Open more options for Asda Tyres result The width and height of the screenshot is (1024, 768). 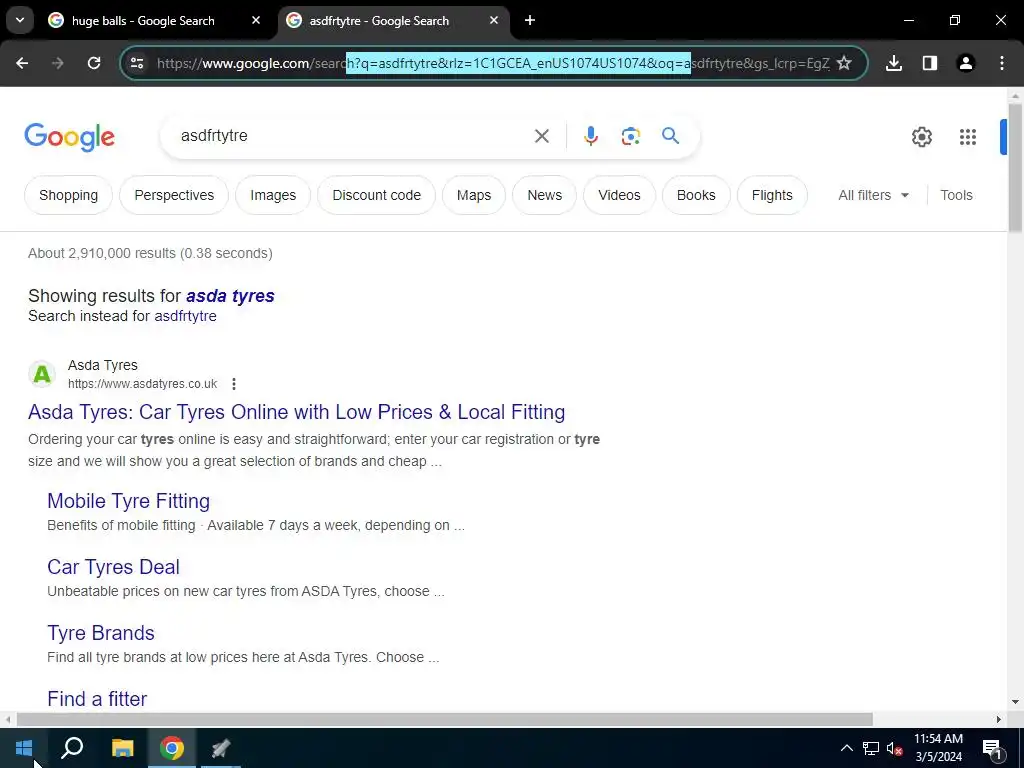pos(234,384)
